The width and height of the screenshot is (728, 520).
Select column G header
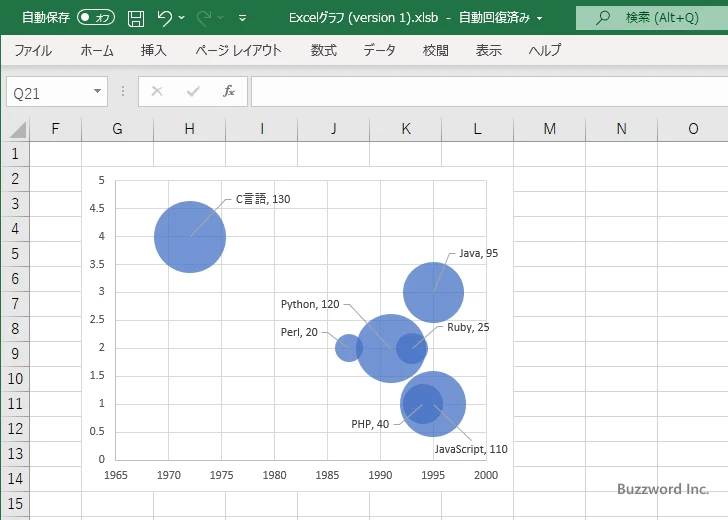[x=117, y=129]
